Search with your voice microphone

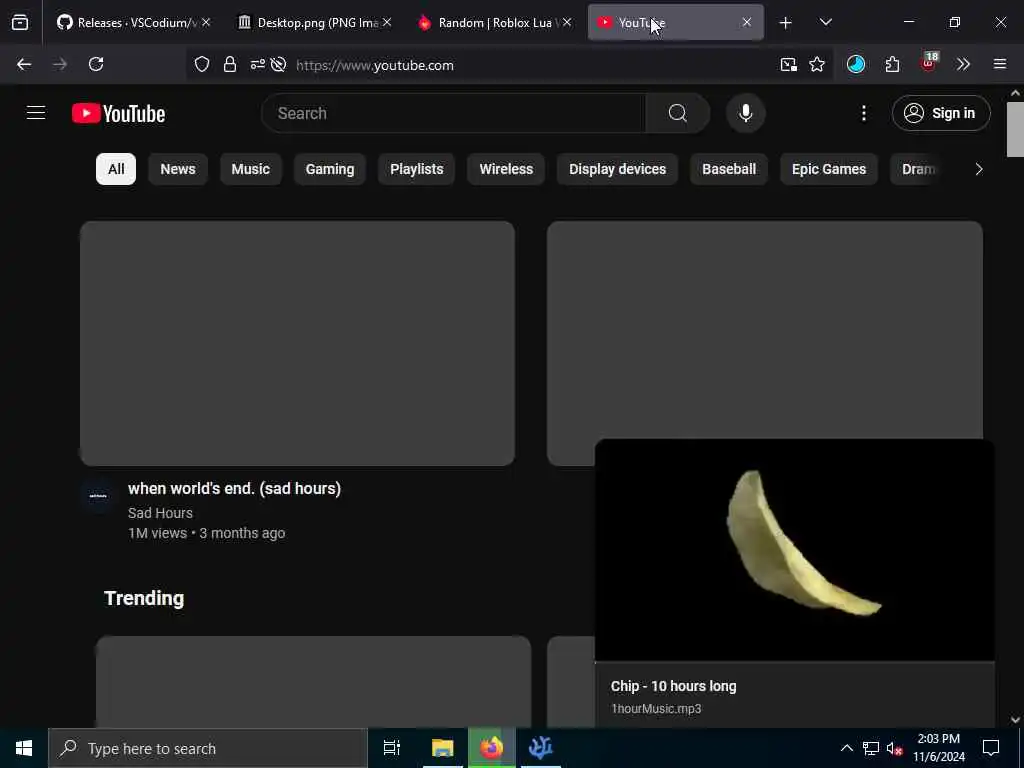pyautogui.click(x=745, y=113)
